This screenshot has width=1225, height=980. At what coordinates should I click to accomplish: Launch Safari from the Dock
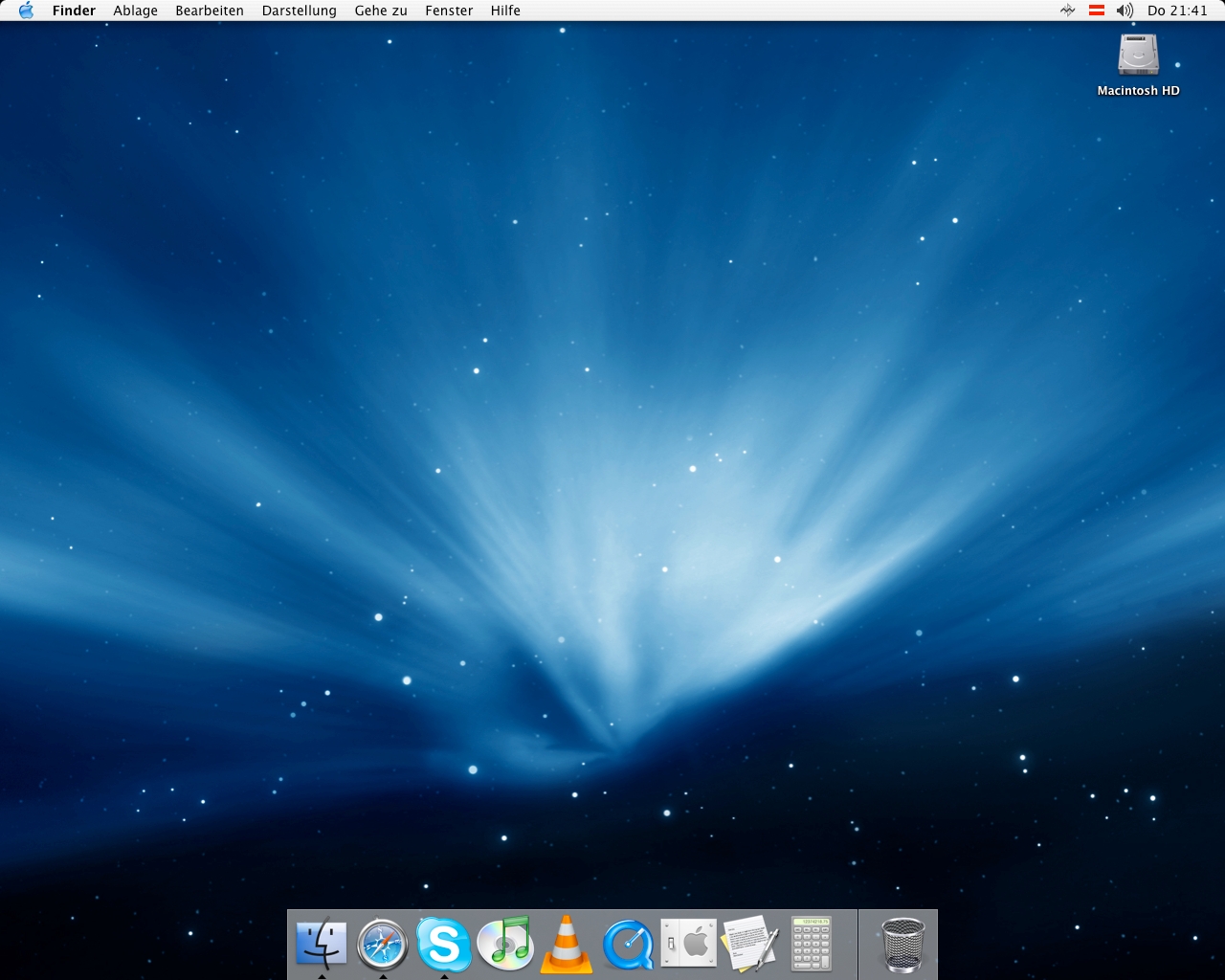pos(383,944)
